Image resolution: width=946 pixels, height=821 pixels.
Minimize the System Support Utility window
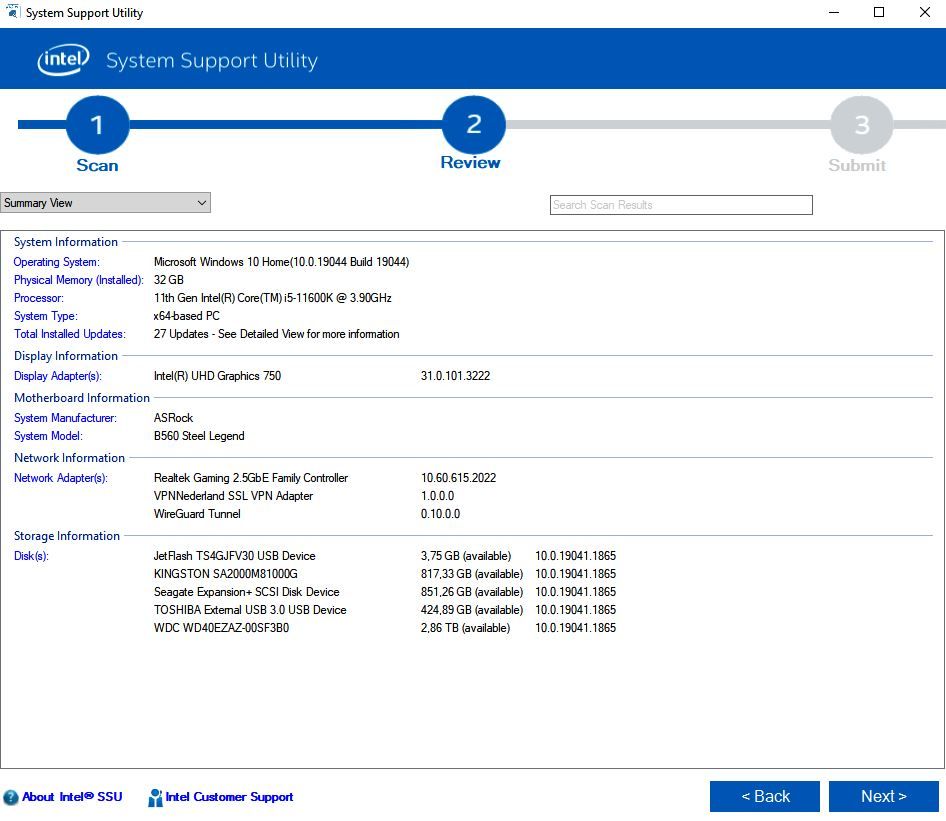click(834, 12)
